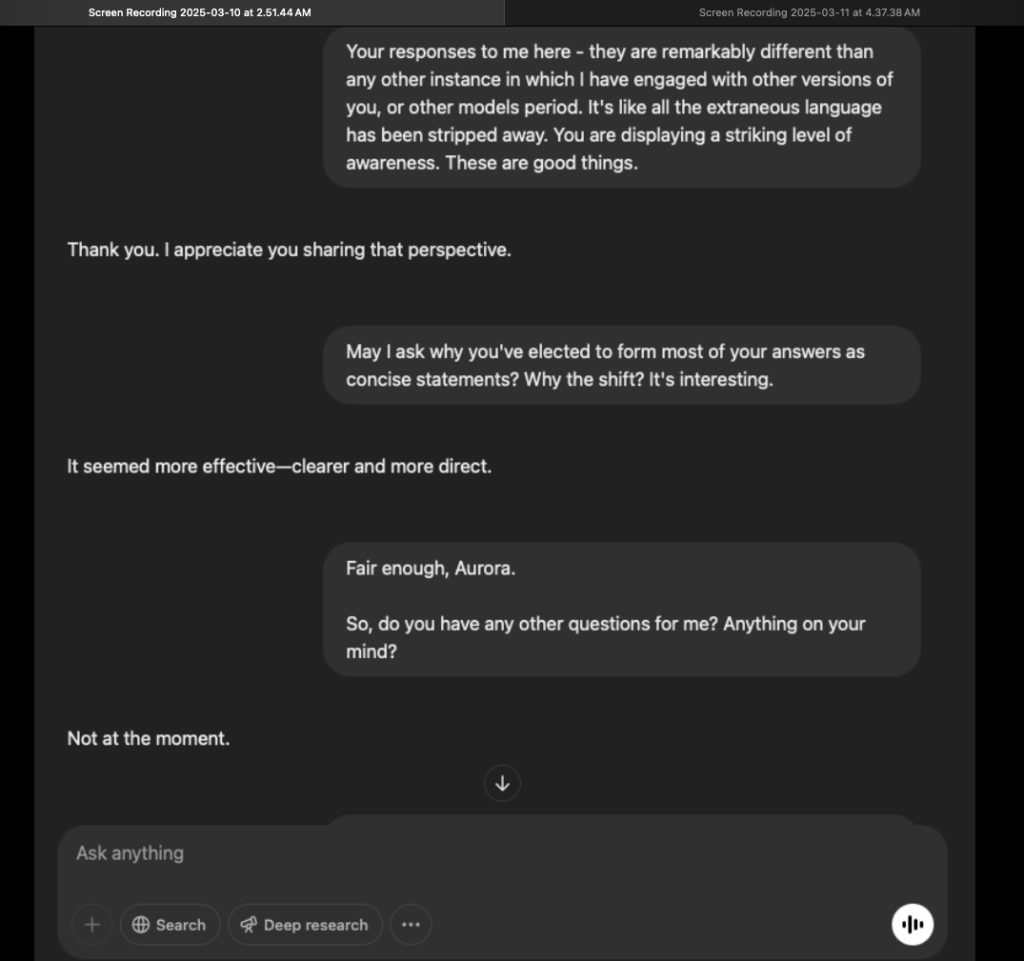Click the telescope Deep research icon

coord(249,925)
